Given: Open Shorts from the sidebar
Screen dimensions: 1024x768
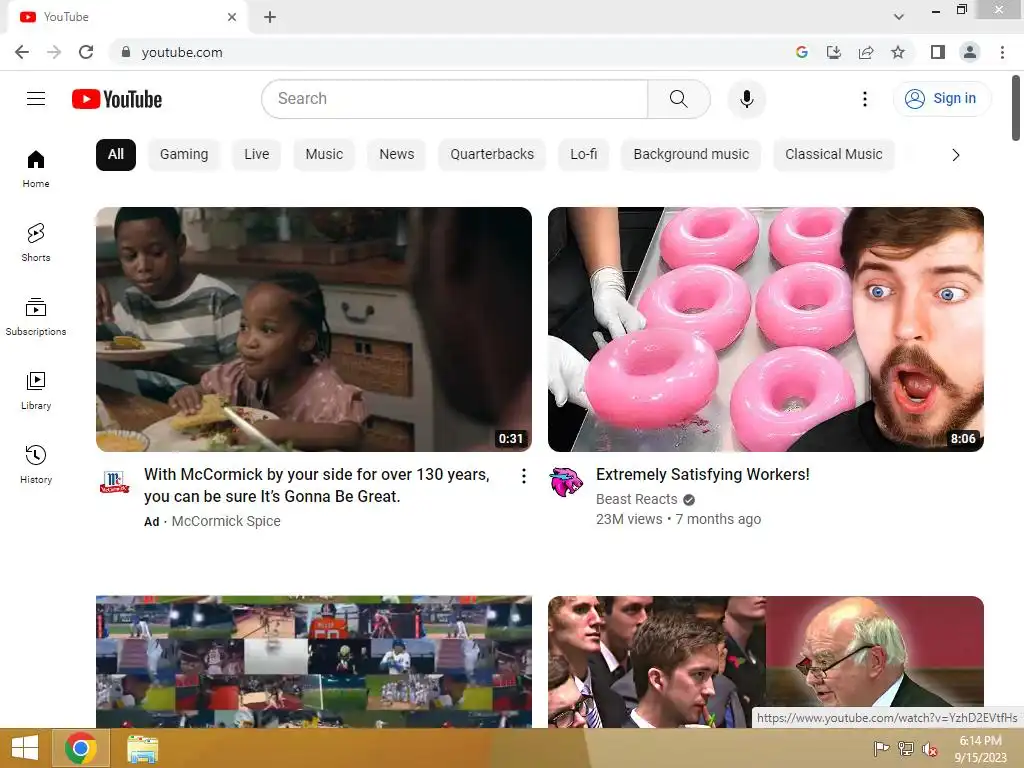Looking at the screenshot, I should pyautogui.click(x=36, y=243).
